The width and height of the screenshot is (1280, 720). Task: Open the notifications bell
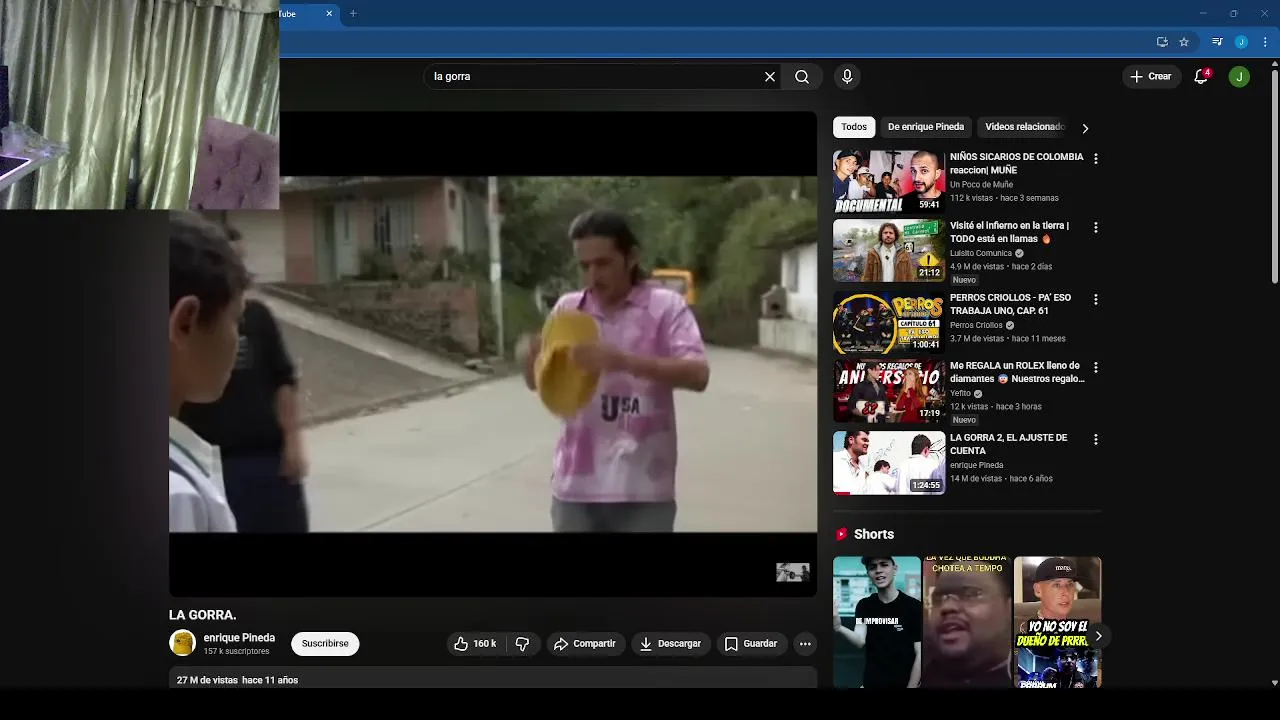(x=1202, y=76)
